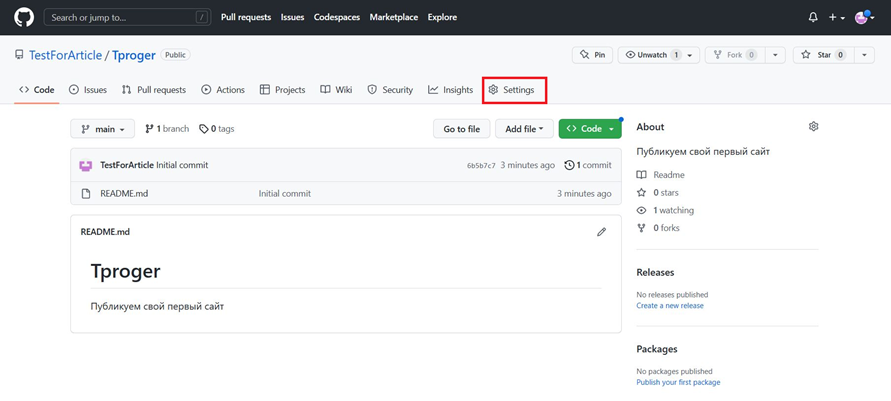Screen dimensions: 891x401
Task: Open Explore in the top navigation
Action: click(442, 18)
